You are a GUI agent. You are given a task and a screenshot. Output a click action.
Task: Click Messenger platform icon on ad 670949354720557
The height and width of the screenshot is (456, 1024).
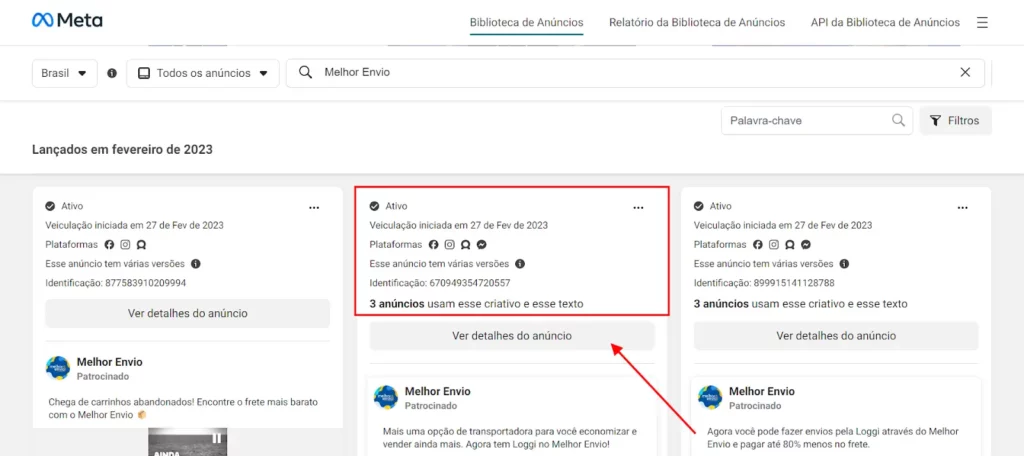pos(481,245)
